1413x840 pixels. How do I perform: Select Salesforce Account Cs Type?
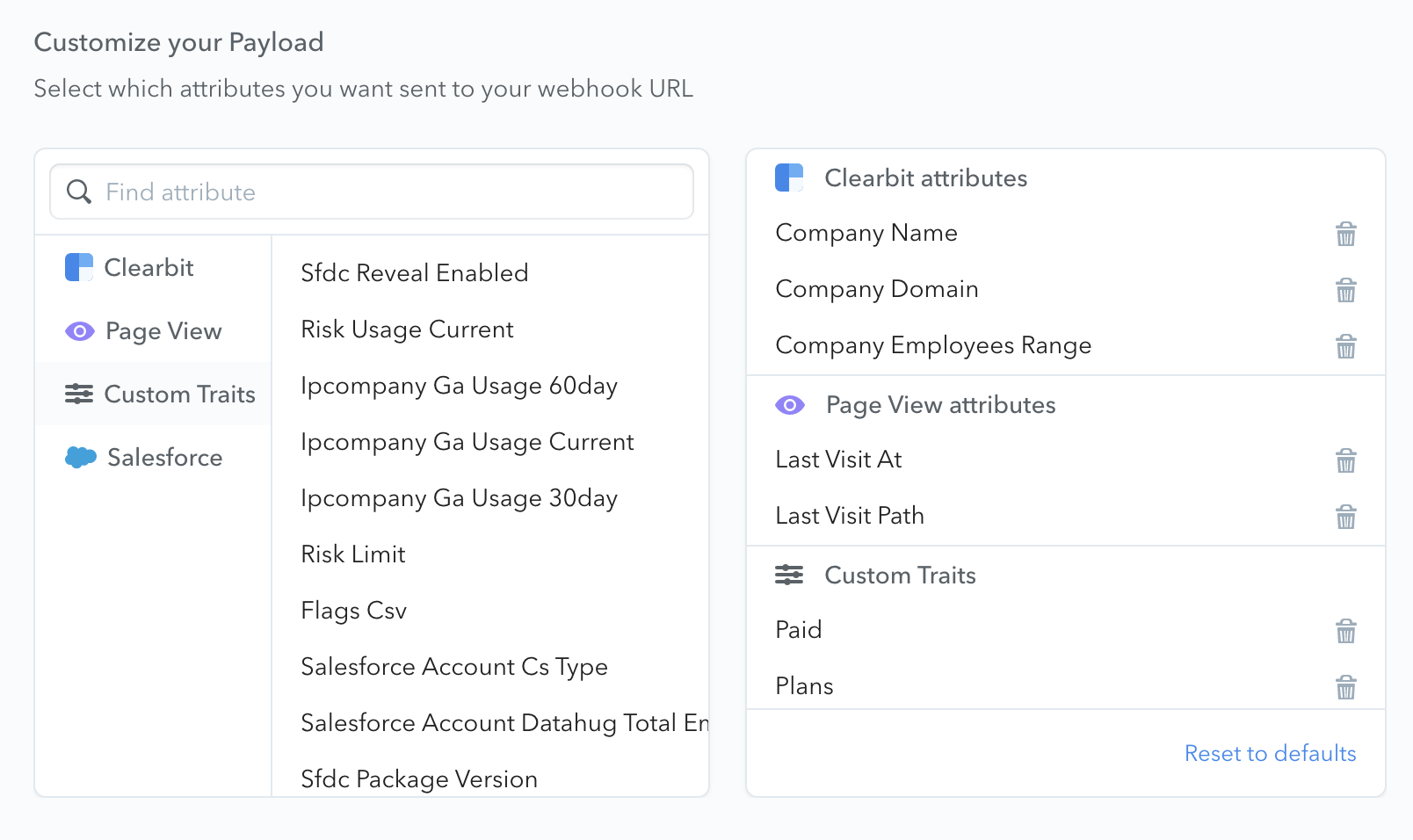[453, 666]
